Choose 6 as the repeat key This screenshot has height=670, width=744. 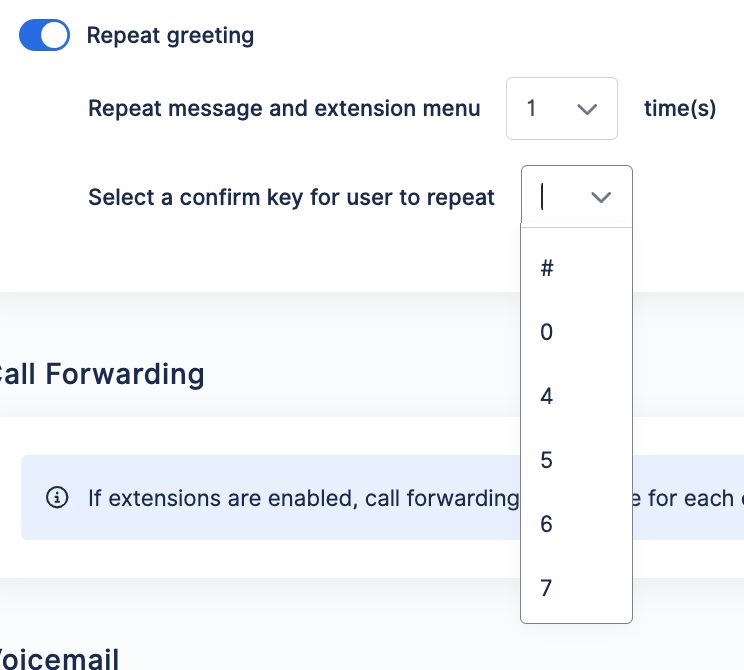point(577,524)
